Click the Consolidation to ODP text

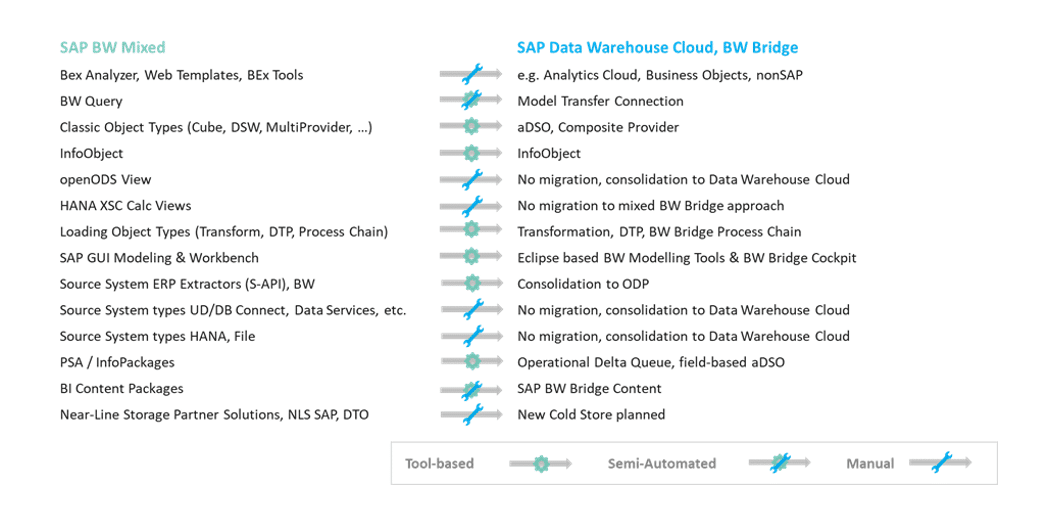583,283
